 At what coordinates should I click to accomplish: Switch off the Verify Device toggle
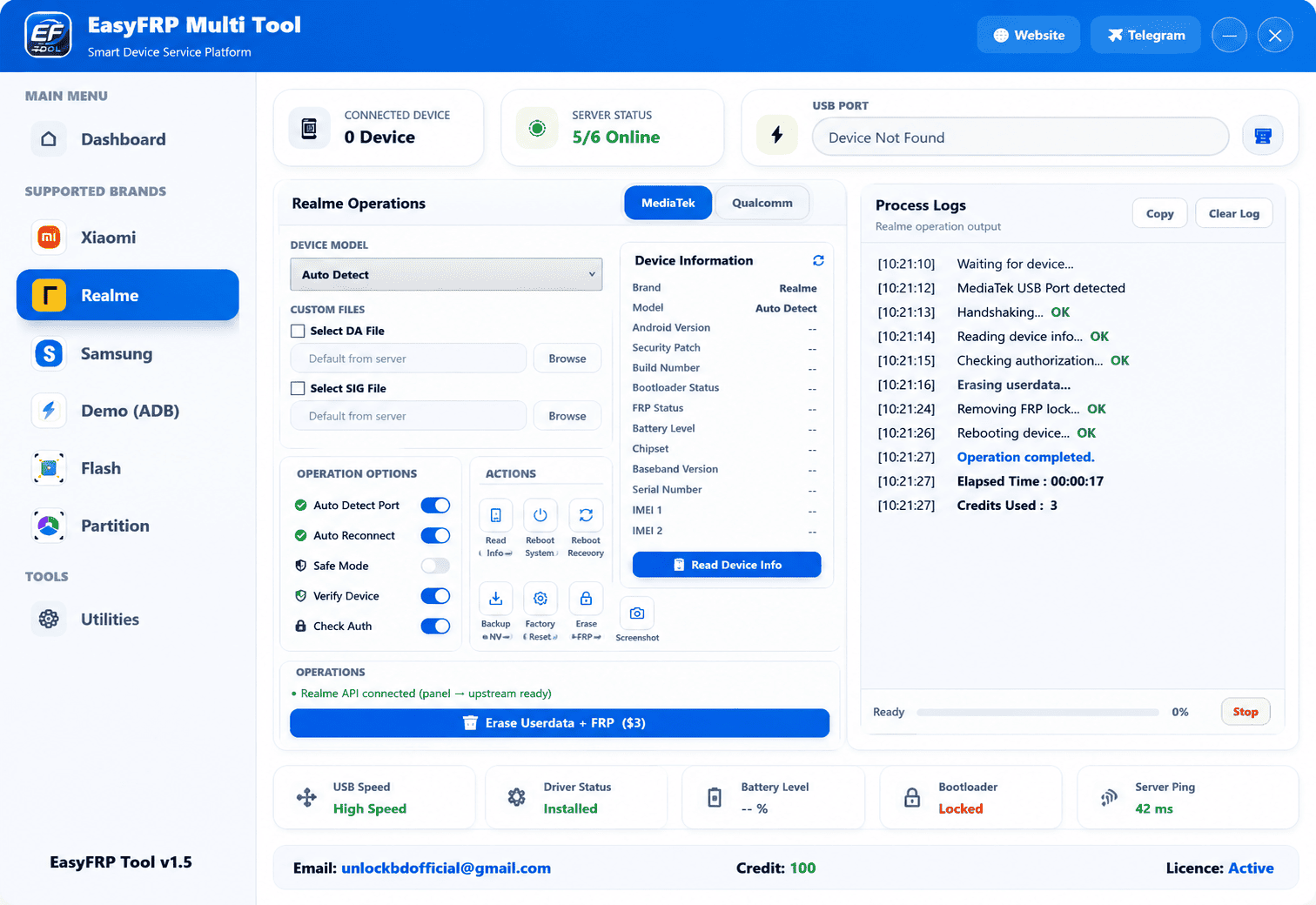click(435, 596)
